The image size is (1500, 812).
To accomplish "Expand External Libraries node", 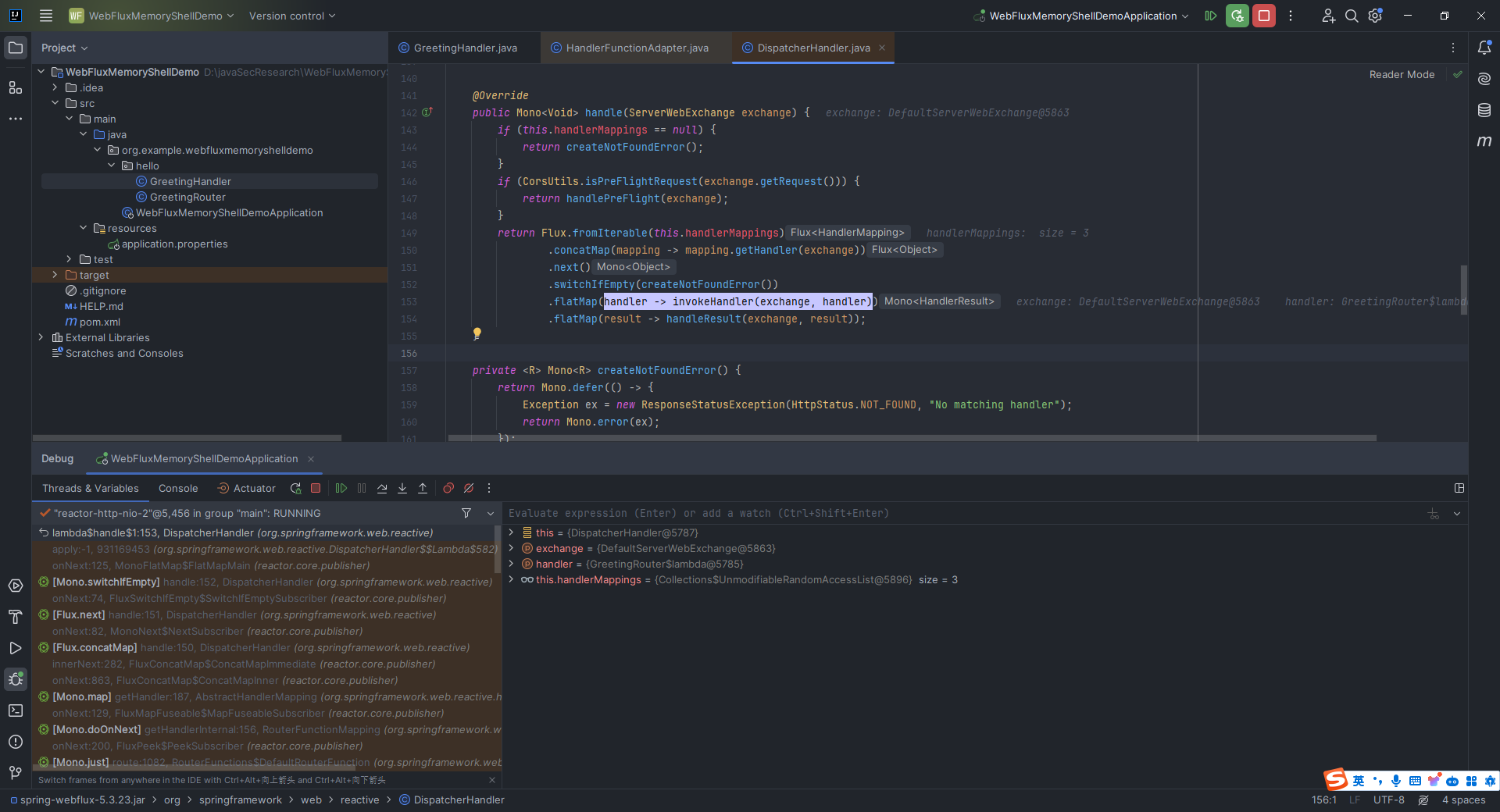I will tap(41, 337).
